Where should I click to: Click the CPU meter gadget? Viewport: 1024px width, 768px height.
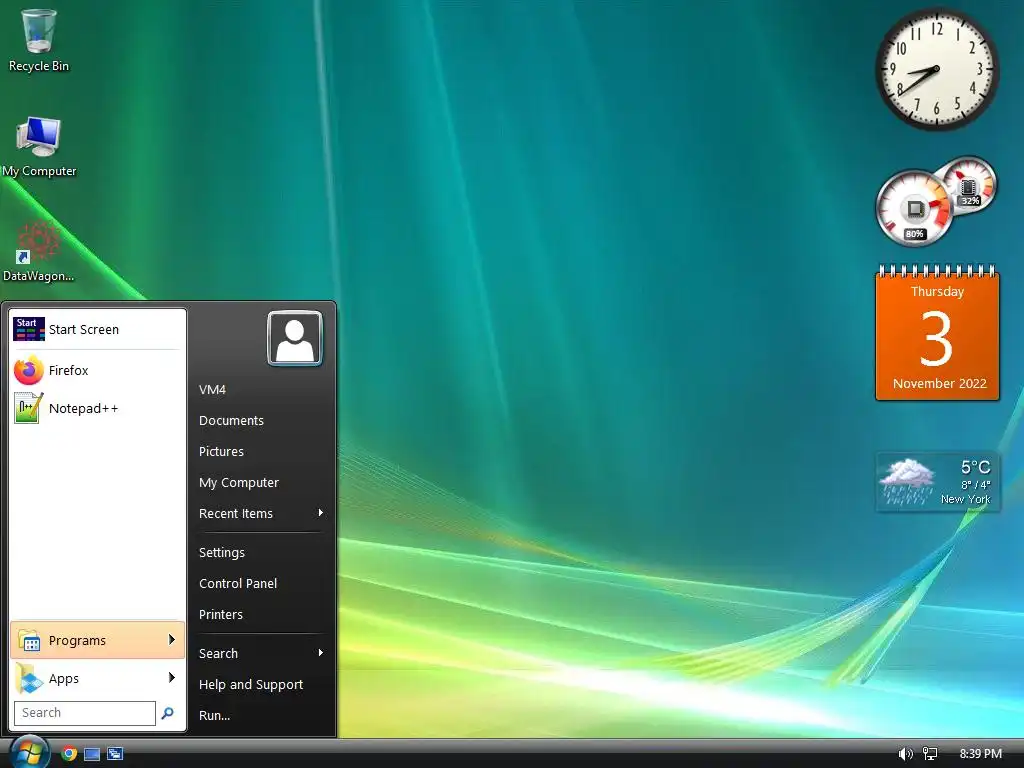[x=914, y=208]
